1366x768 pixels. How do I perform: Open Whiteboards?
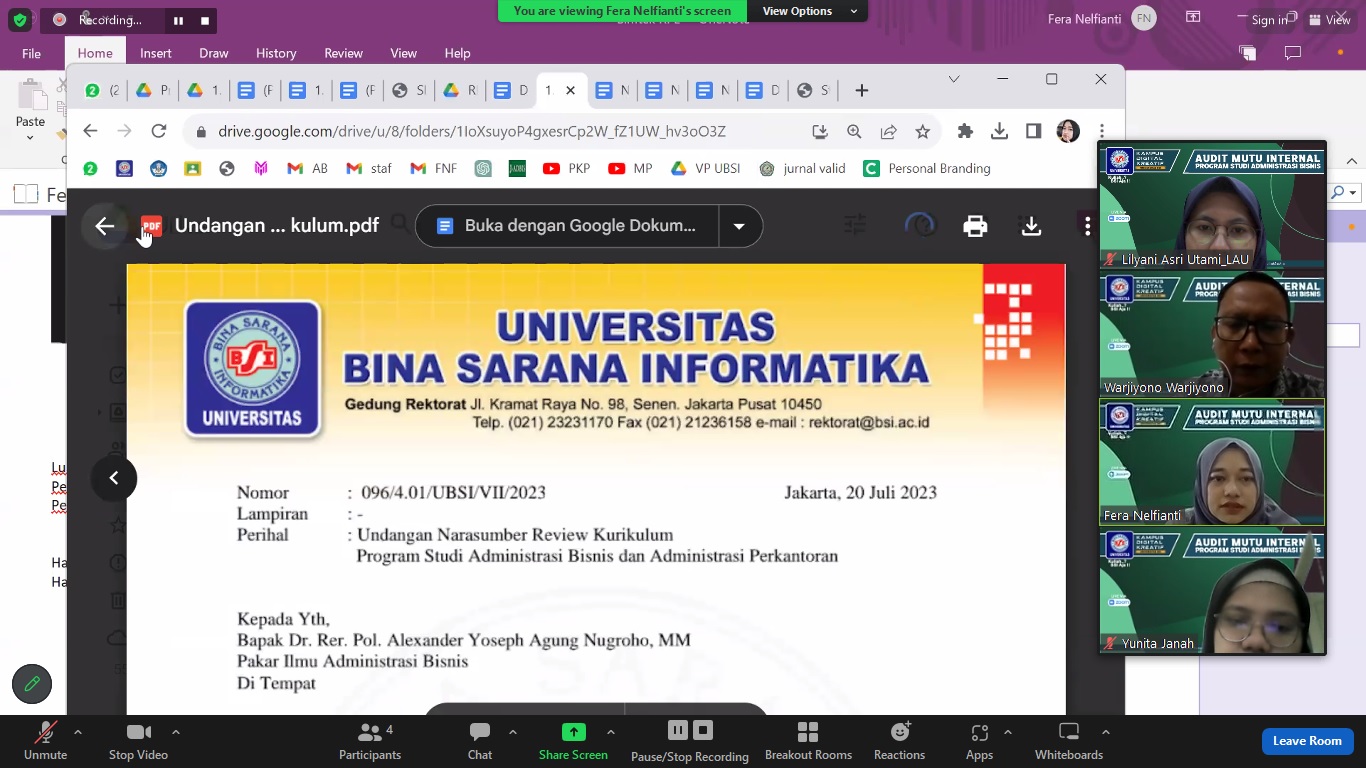(1069, 741)
